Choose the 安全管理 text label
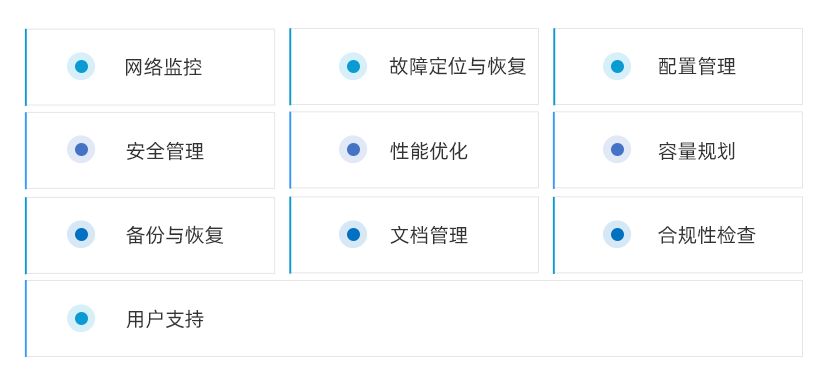This screenshot has width=828, height=379. [165, 151]
